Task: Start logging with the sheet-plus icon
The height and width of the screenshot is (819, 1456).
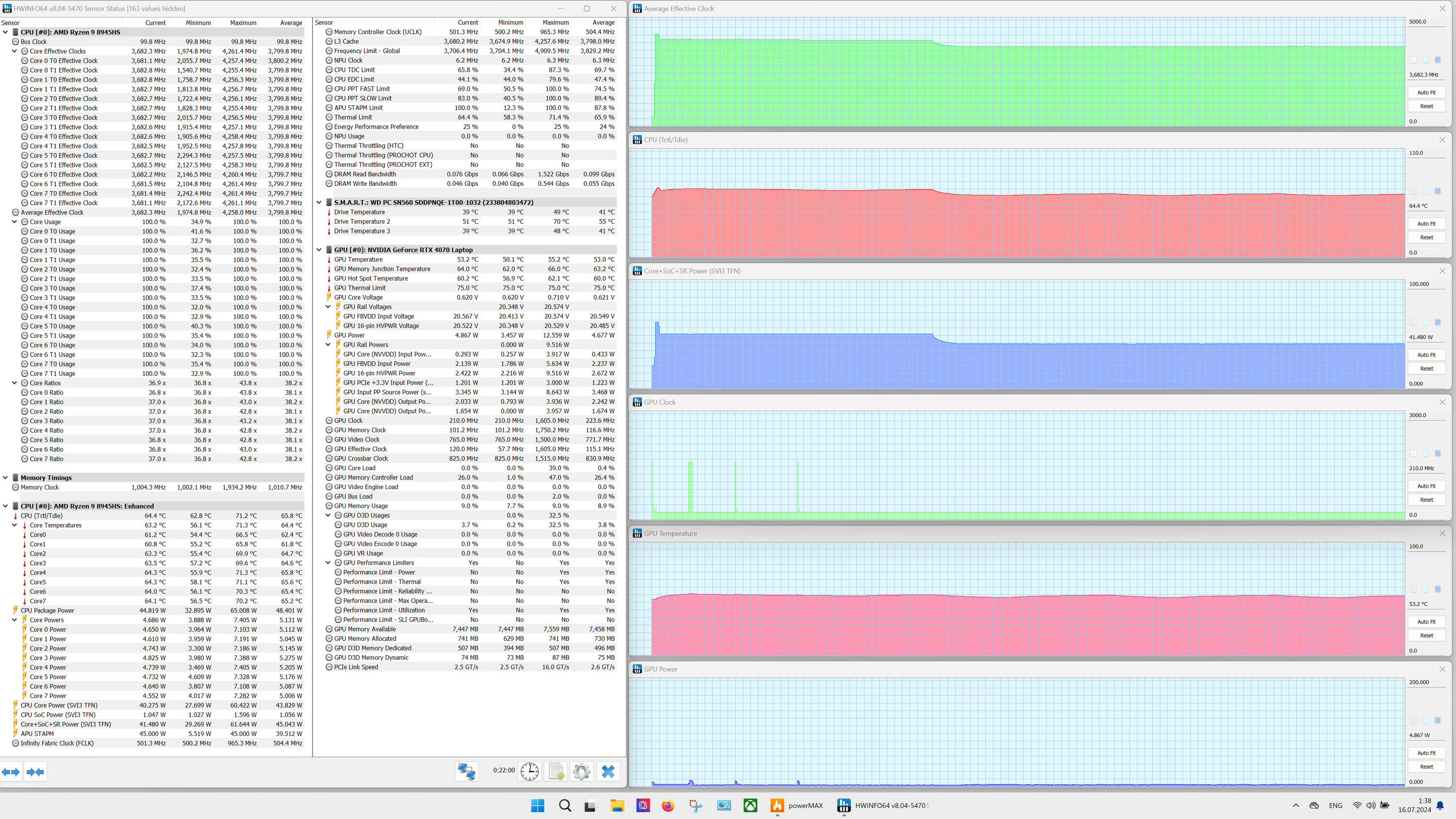Action: [x=556, y=771]
